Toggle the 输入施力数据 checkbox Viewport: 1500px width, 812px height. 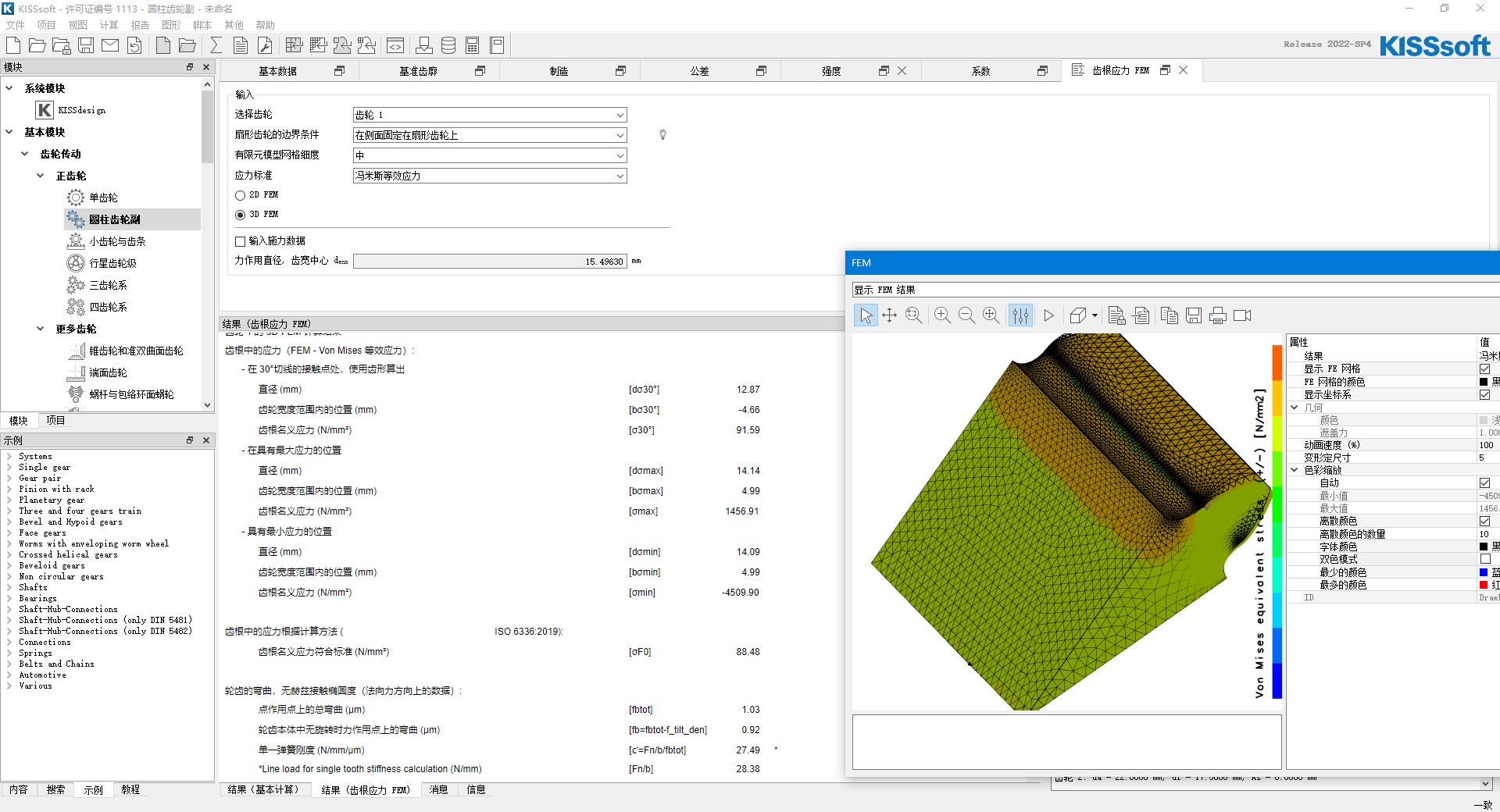pos(241,241)
